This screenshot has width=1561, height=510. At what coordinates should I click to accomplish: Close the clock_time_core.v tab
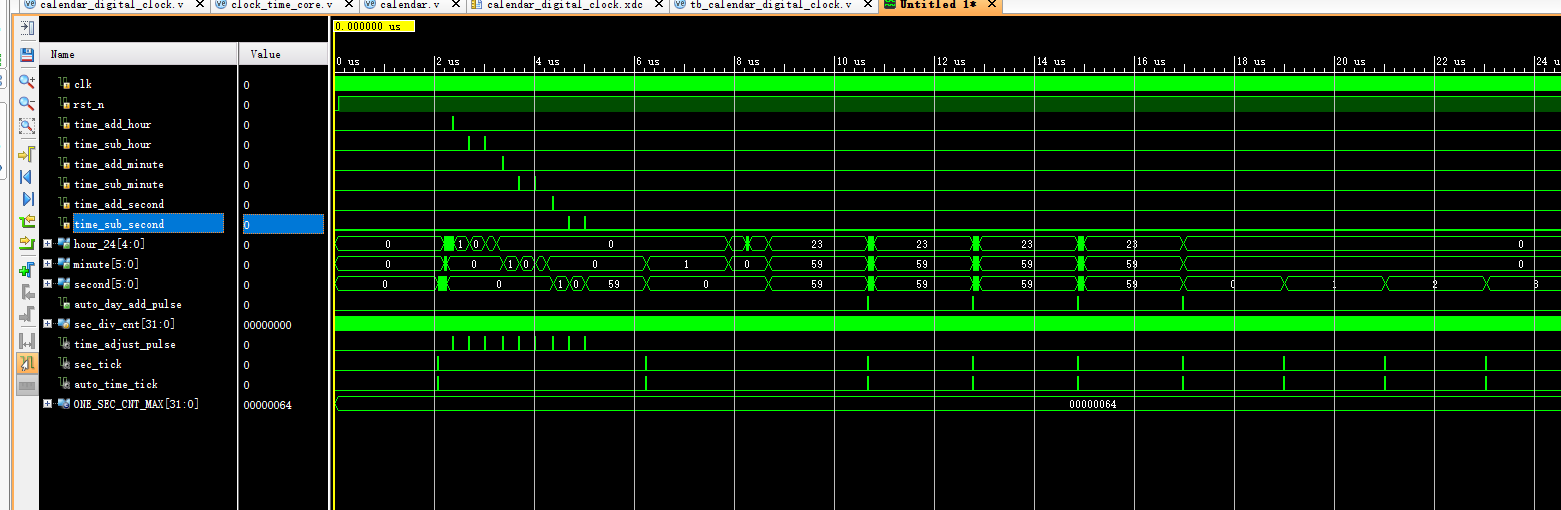348,5
